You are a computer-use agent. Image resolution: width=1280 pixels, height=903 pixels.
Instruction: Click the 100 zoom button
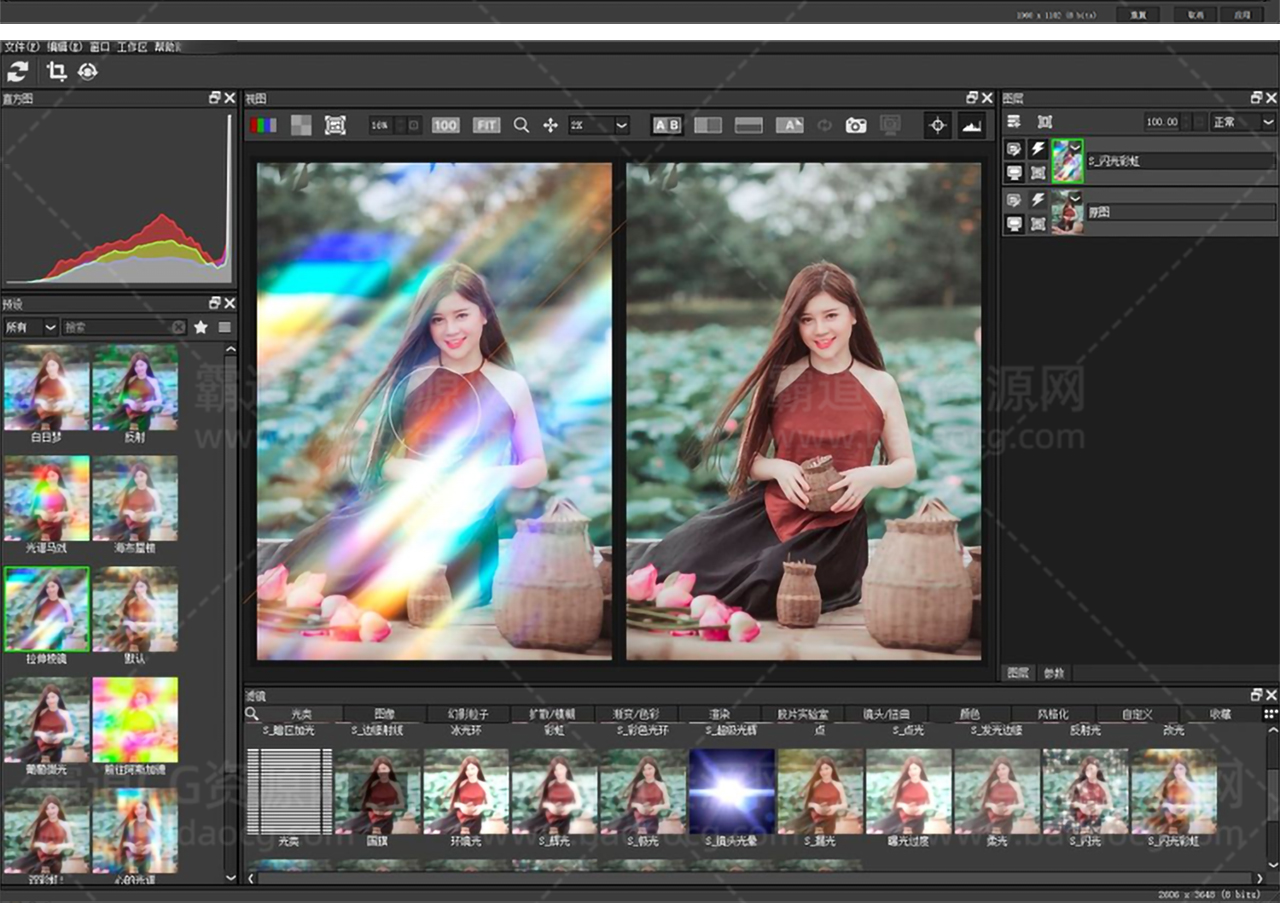pyautogui.click(x=445, y=125)
